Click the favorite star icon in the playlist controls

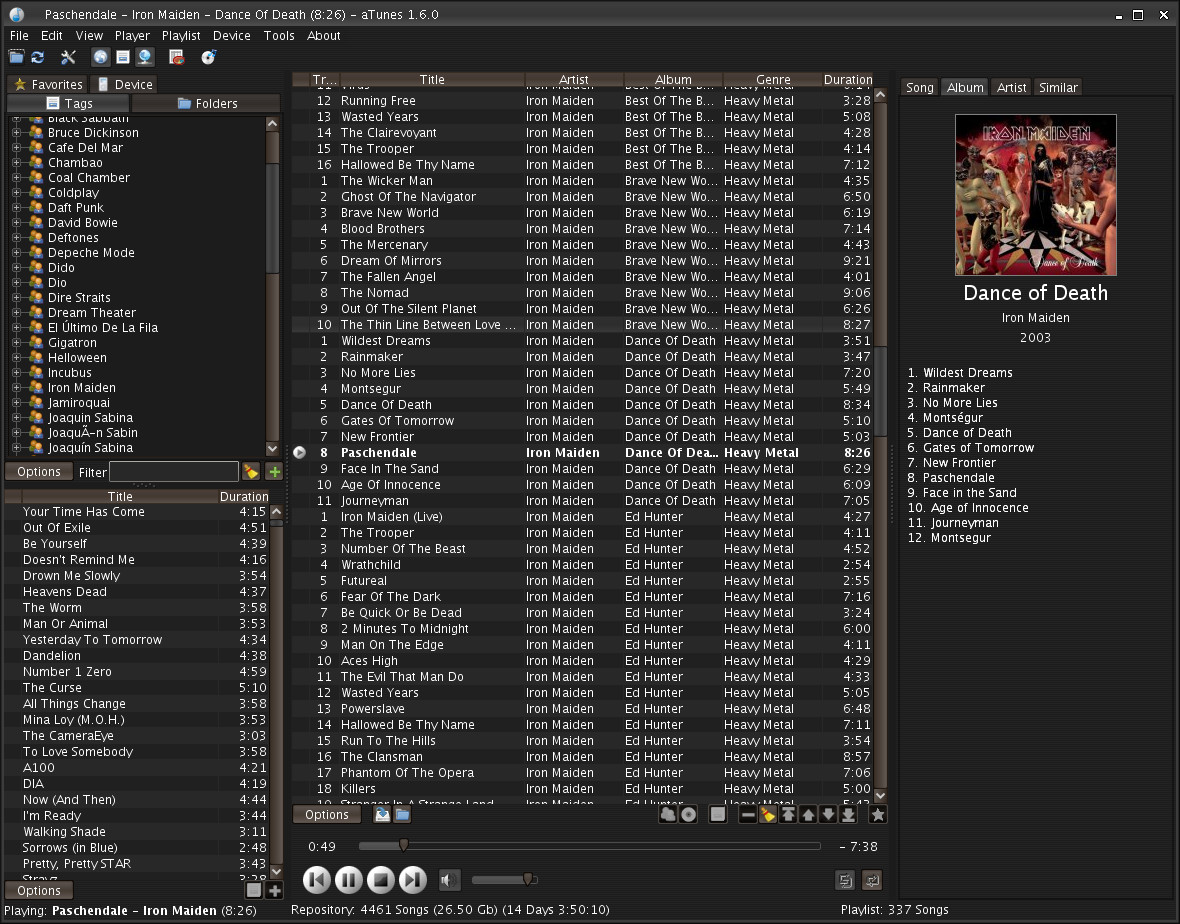tap(877, 814)
